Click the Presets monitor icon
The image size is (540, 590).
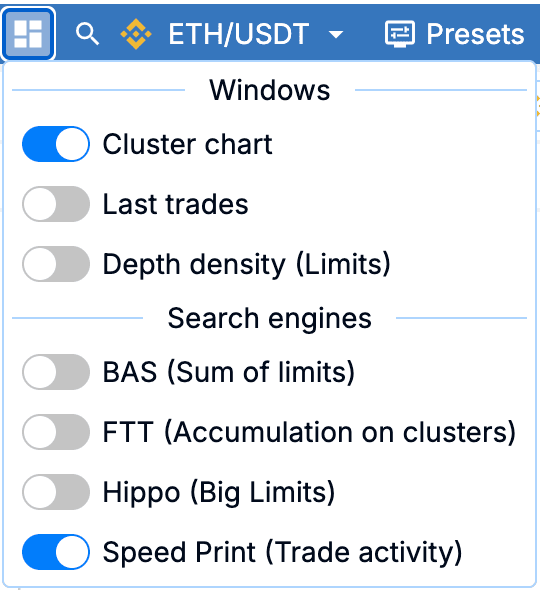400,34
